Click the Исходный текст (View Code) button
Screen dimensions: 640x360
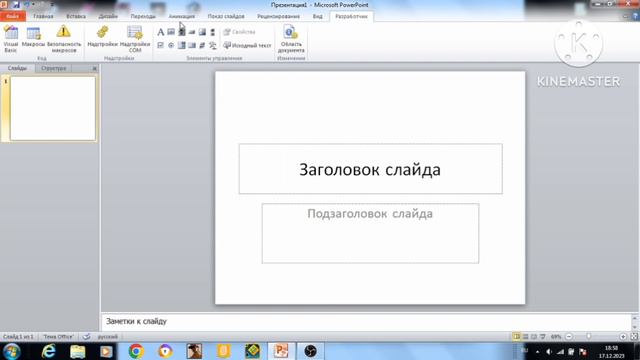coord(247,45)
